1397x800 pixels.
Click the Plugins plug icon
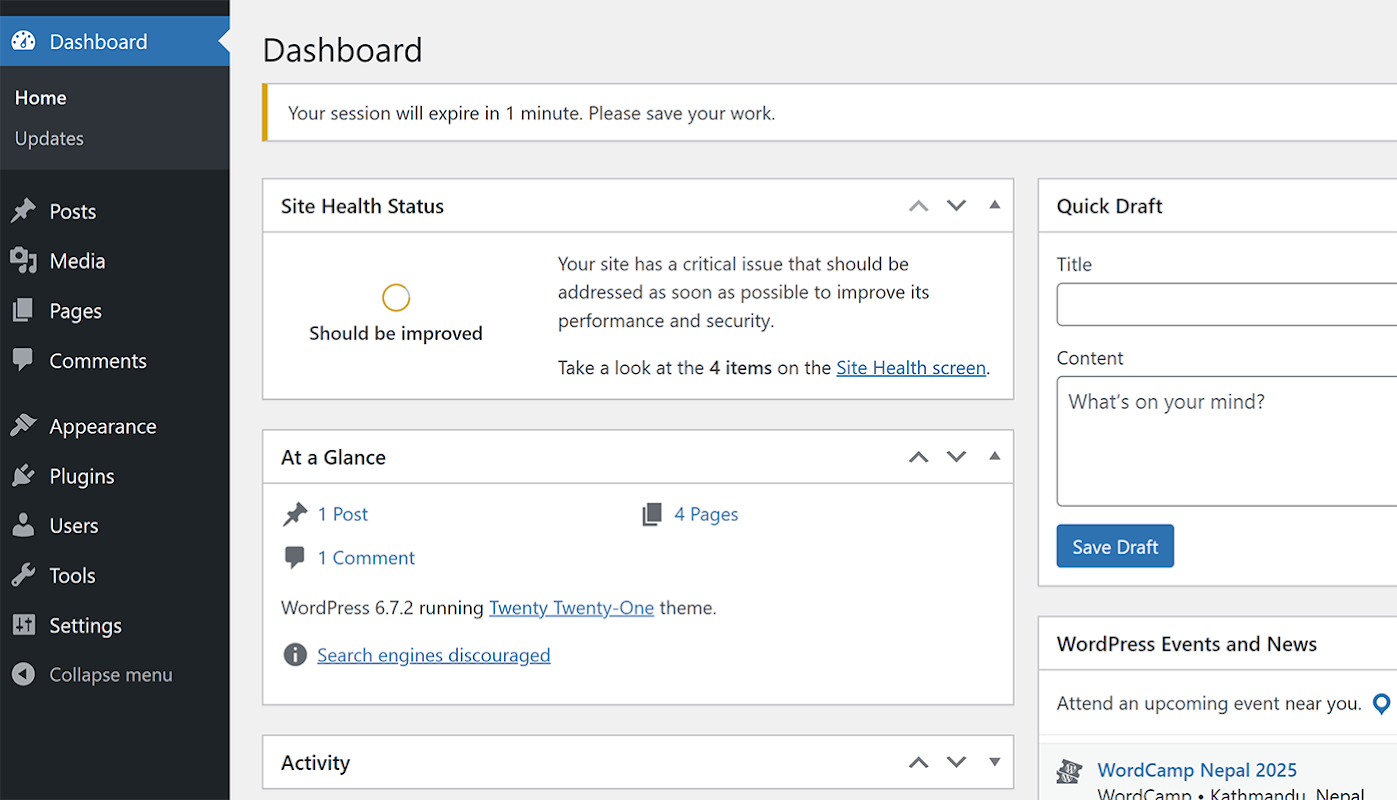(x=23, y=476)
